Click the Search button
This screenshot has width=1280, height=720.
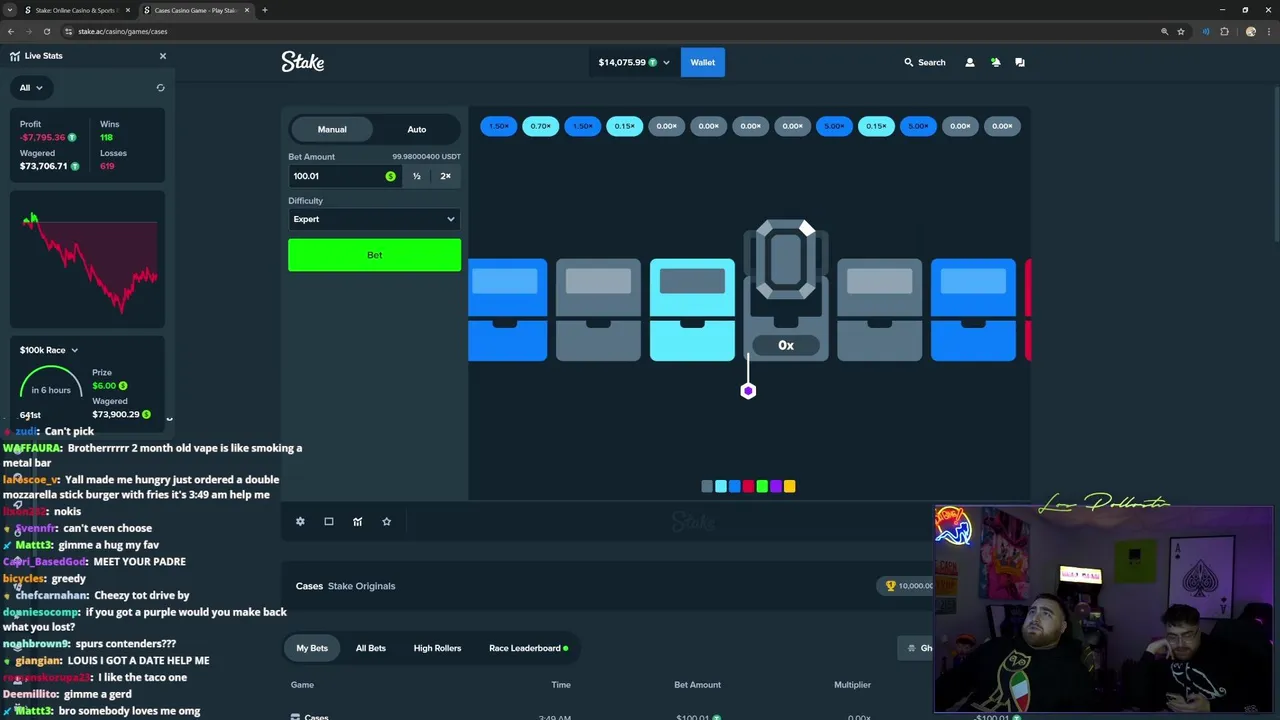point(924,62)
